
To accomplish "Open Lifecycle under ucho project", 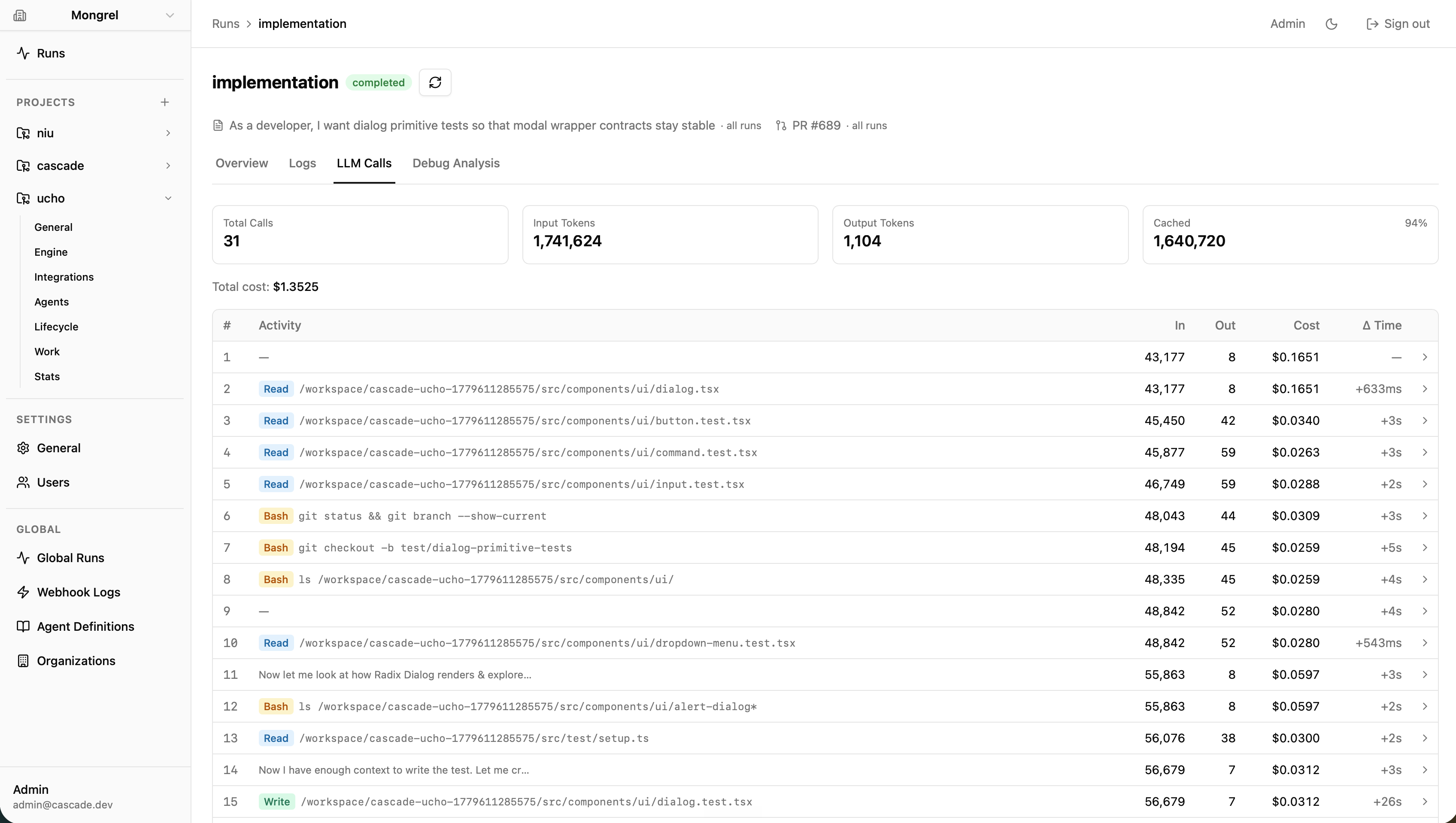I will pos(57,327).
